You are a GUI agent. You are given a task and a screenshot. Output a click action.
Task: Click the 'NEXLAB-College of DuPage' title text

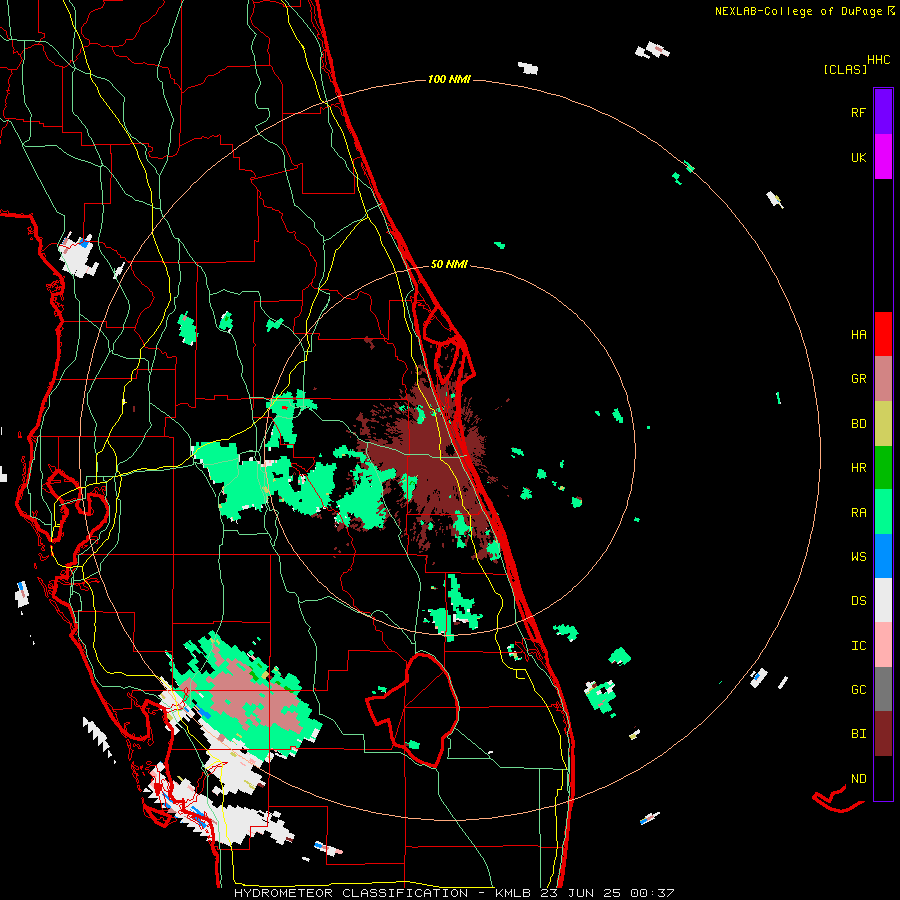798,11
